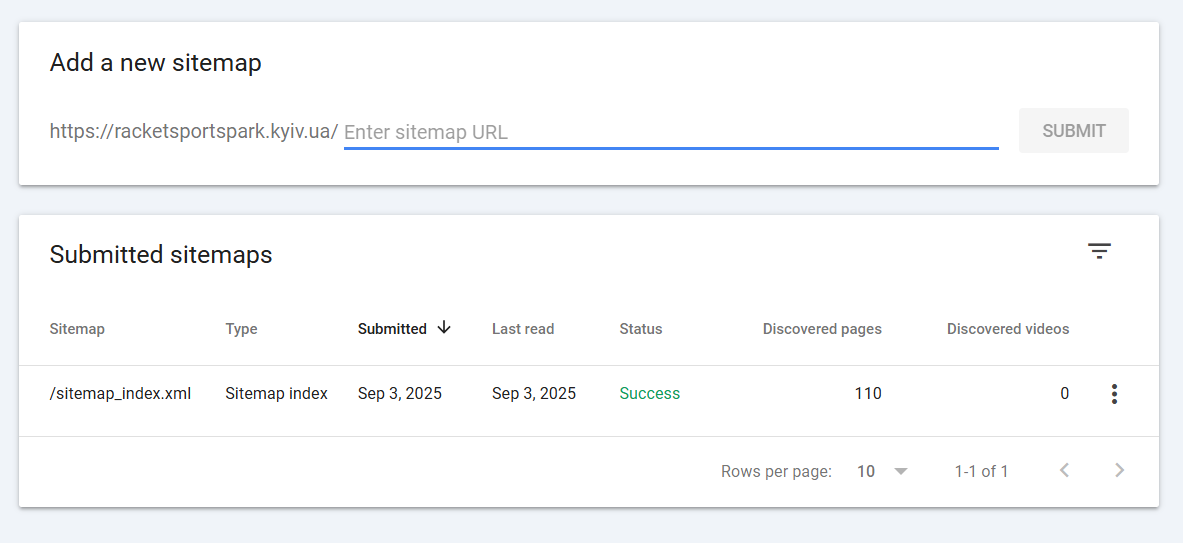Viewport: 1183px width, 543px height.
Task: Click the Discovered pages column header
Action: click(822, 329)
